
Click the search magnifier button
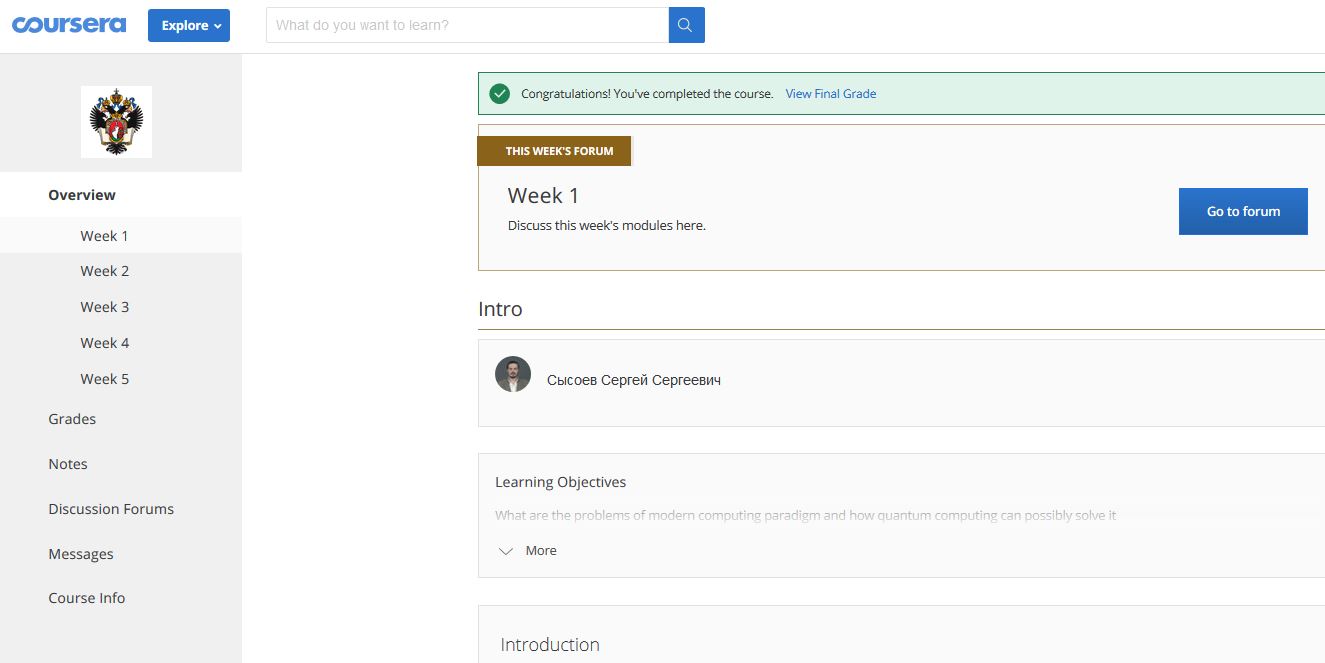(x=686, y=25)
